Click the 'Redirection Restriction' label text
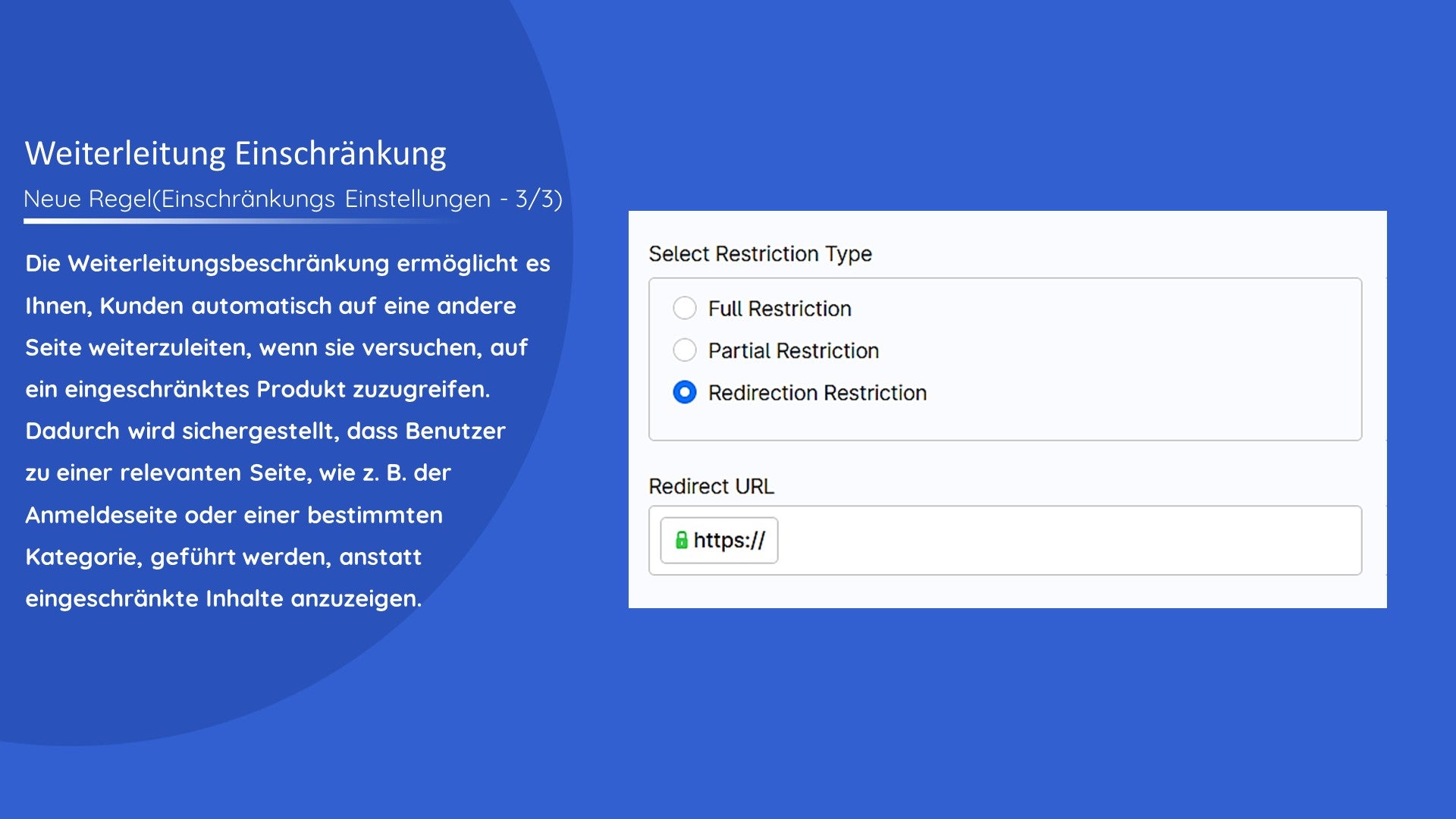This screenshot has width=1456, height=819. coord(817,393)
